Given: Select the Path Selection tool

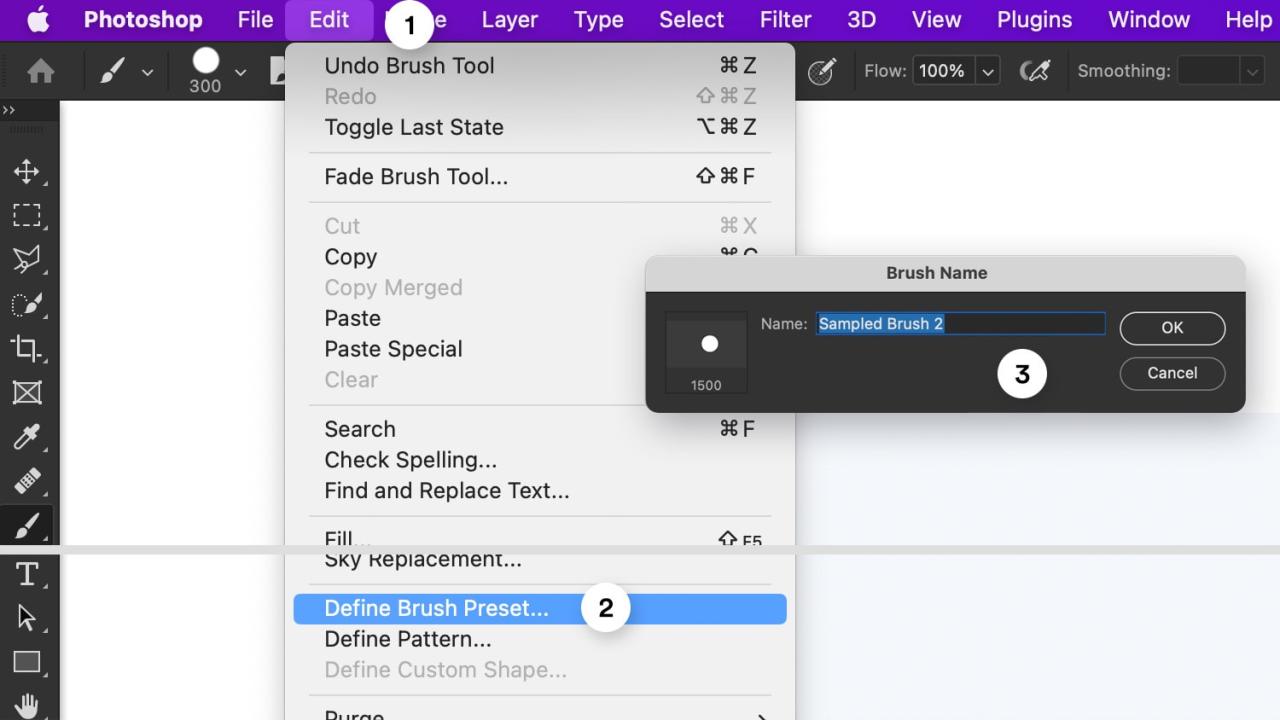Looking at the screenshot, I should coord(27,618).
